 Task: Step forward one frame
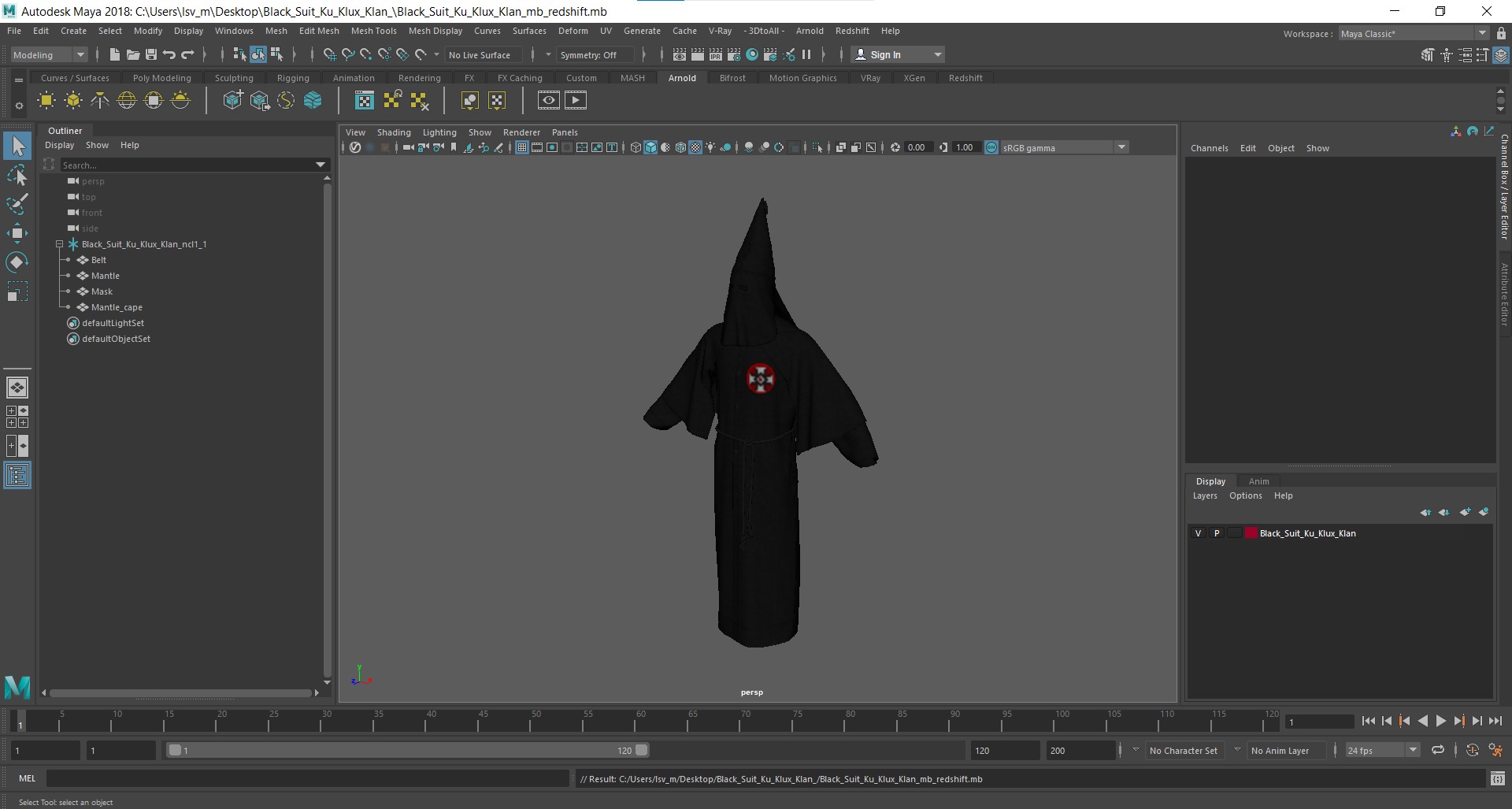[1477, 721]
